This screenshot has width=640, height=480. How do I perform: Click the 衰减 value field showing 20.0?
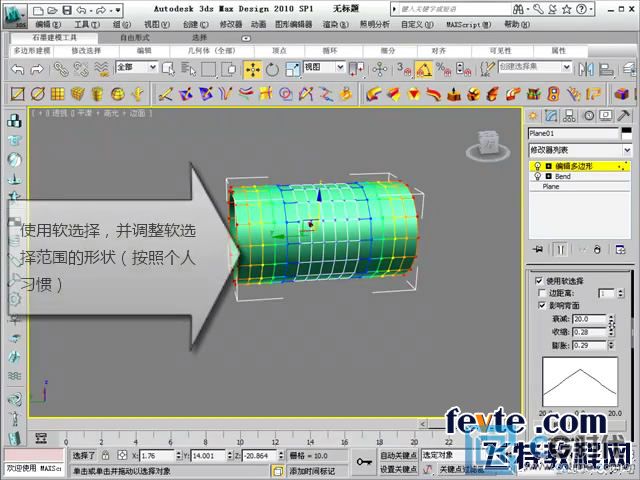tap(590, 319)
